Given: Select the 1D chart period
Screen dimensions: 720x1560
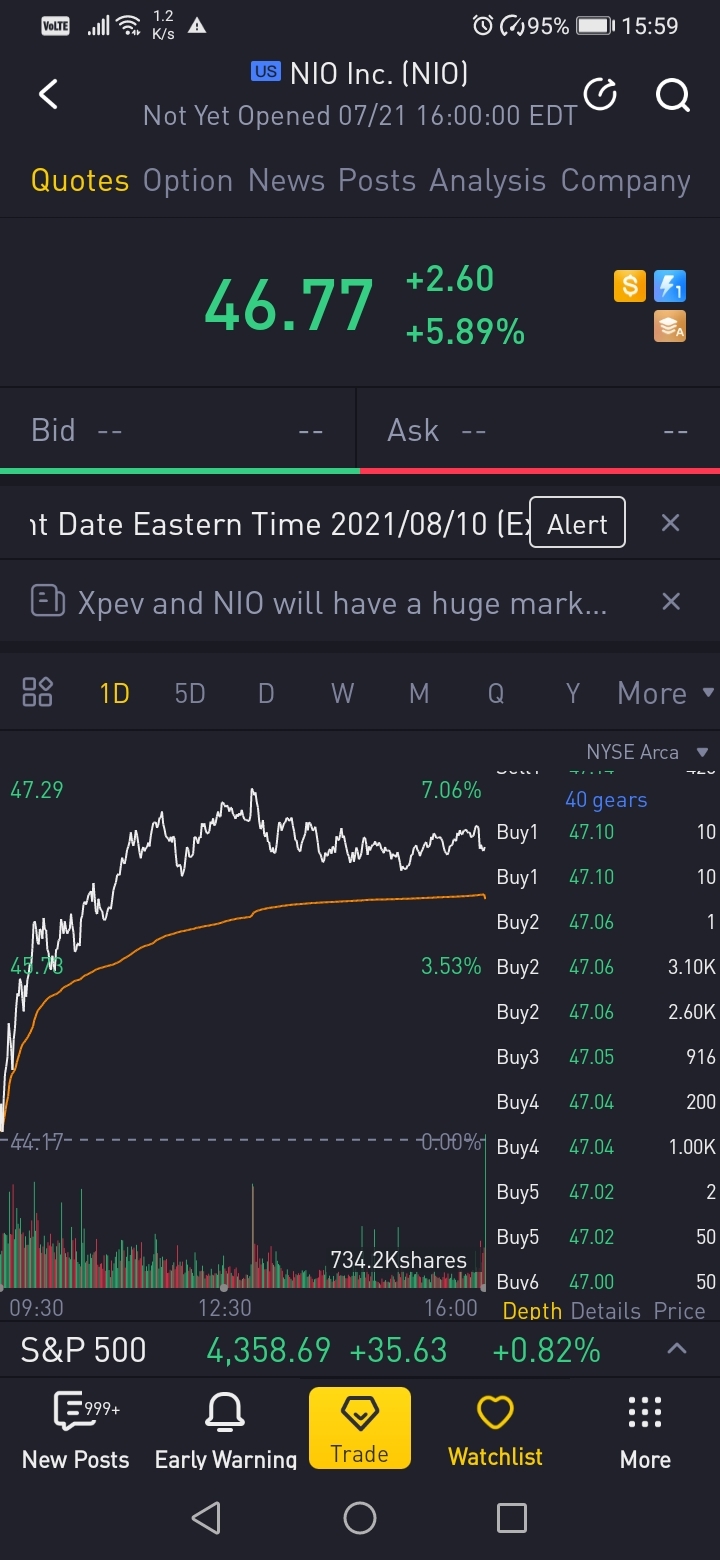Looking at the screenshot, I should (x=115, y=693).
